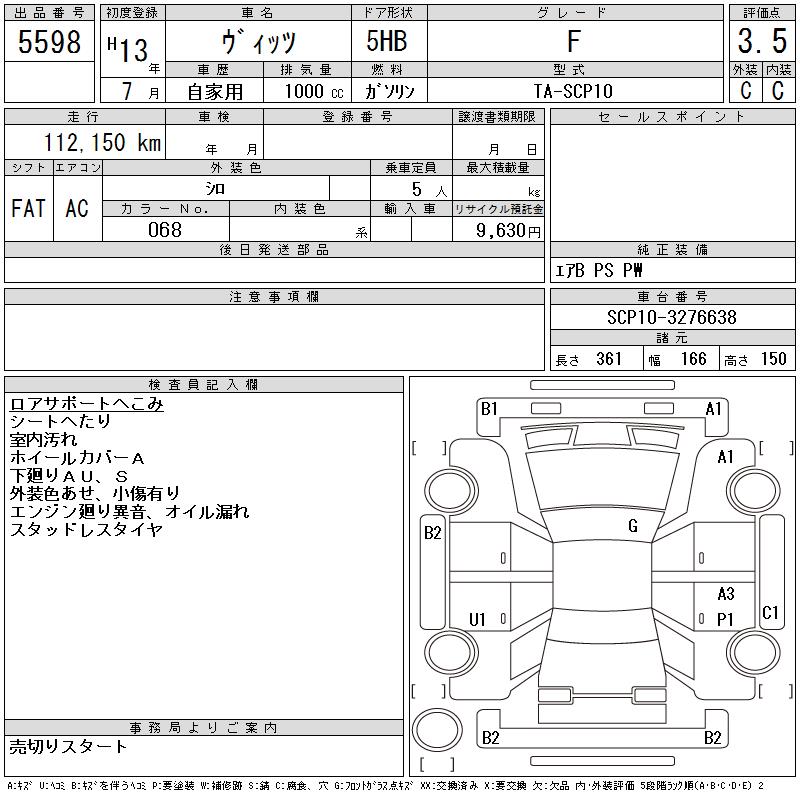
Task: Select the 注意事項欄 header
Action: click(274, 296)
